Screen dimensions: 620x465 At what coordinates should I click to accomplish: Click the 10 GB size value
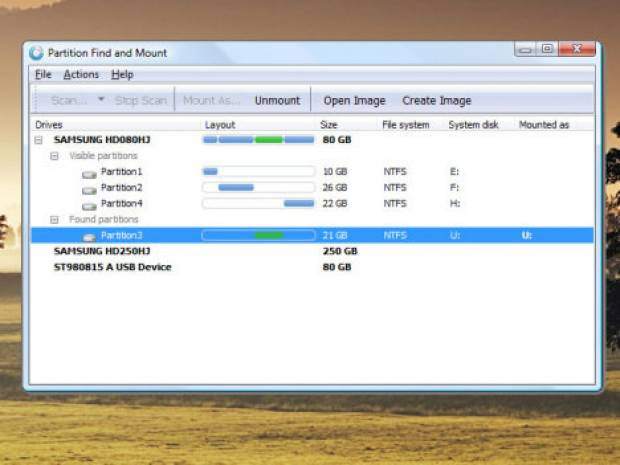click(335, 172)
